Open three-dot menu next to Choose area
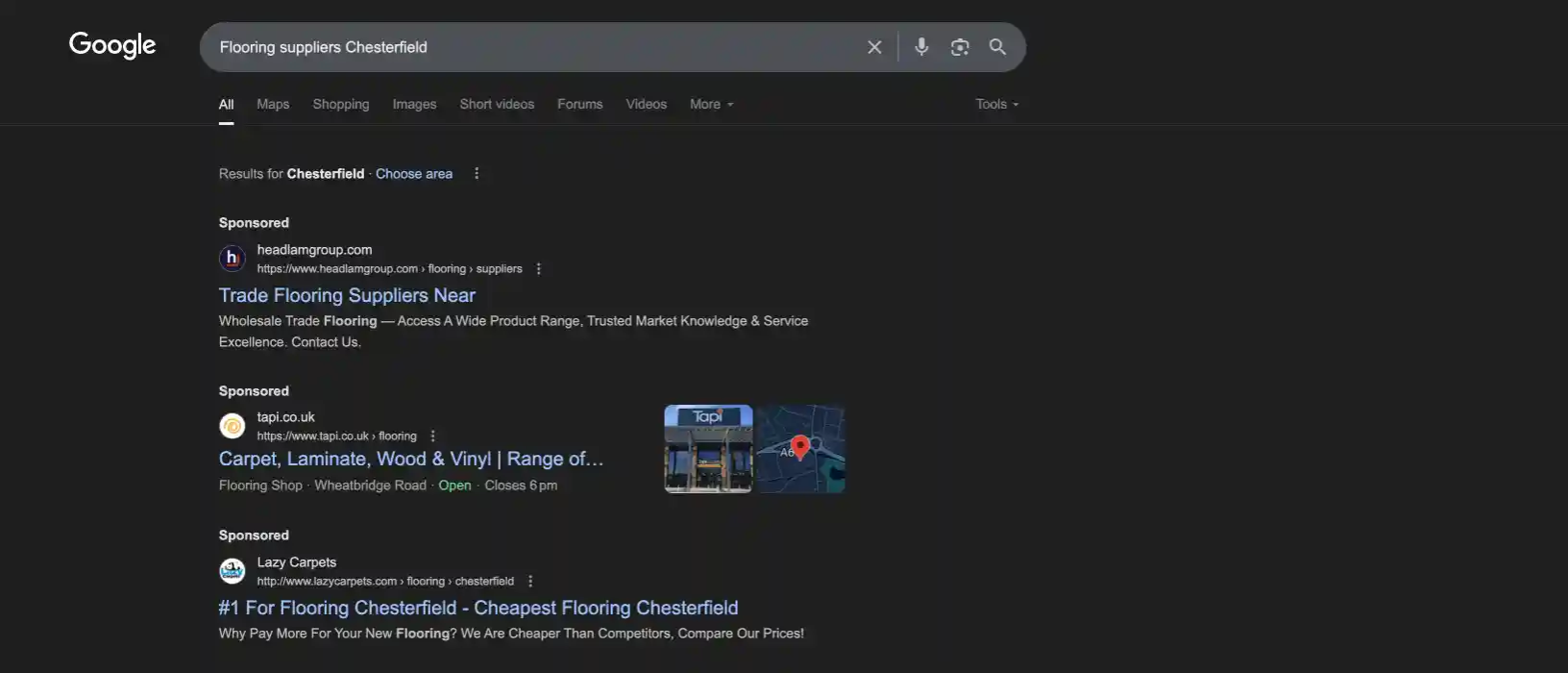1568x673 pixels. click(477, 174)
